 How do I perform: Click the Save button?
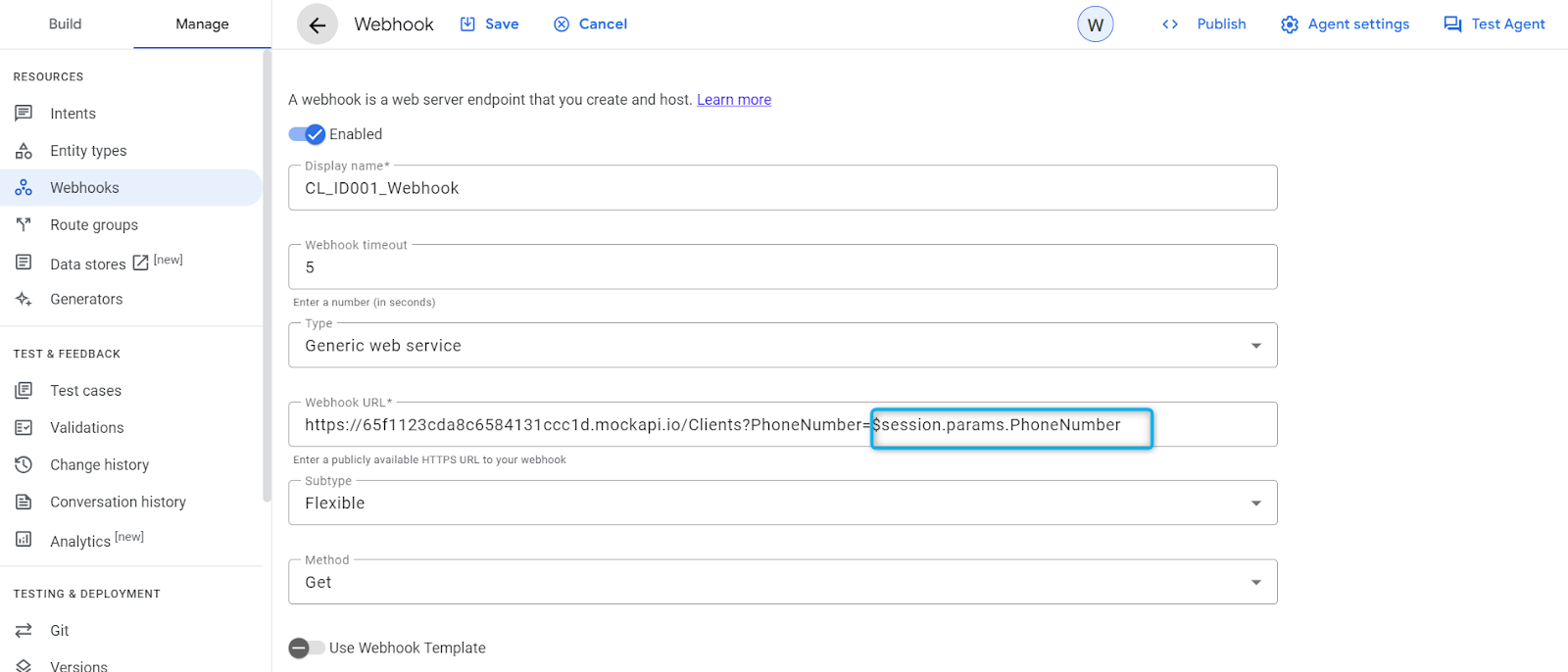click(x=490, y=24)
